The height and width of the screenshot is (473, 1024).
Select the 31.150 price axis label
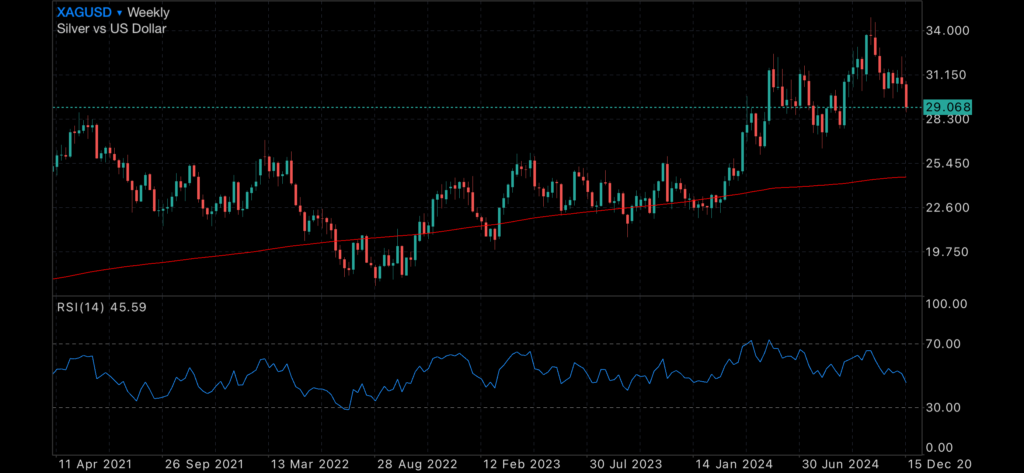pos(948,75)
